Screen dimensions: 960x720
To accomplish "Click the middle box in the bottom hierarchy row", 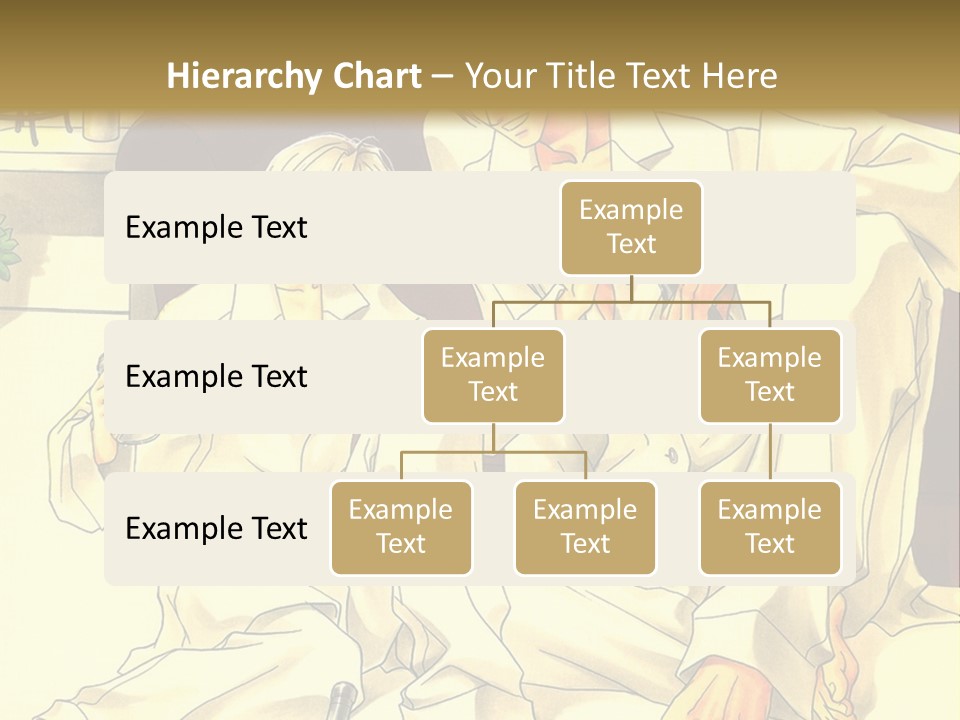I will (x=585, y=527).
